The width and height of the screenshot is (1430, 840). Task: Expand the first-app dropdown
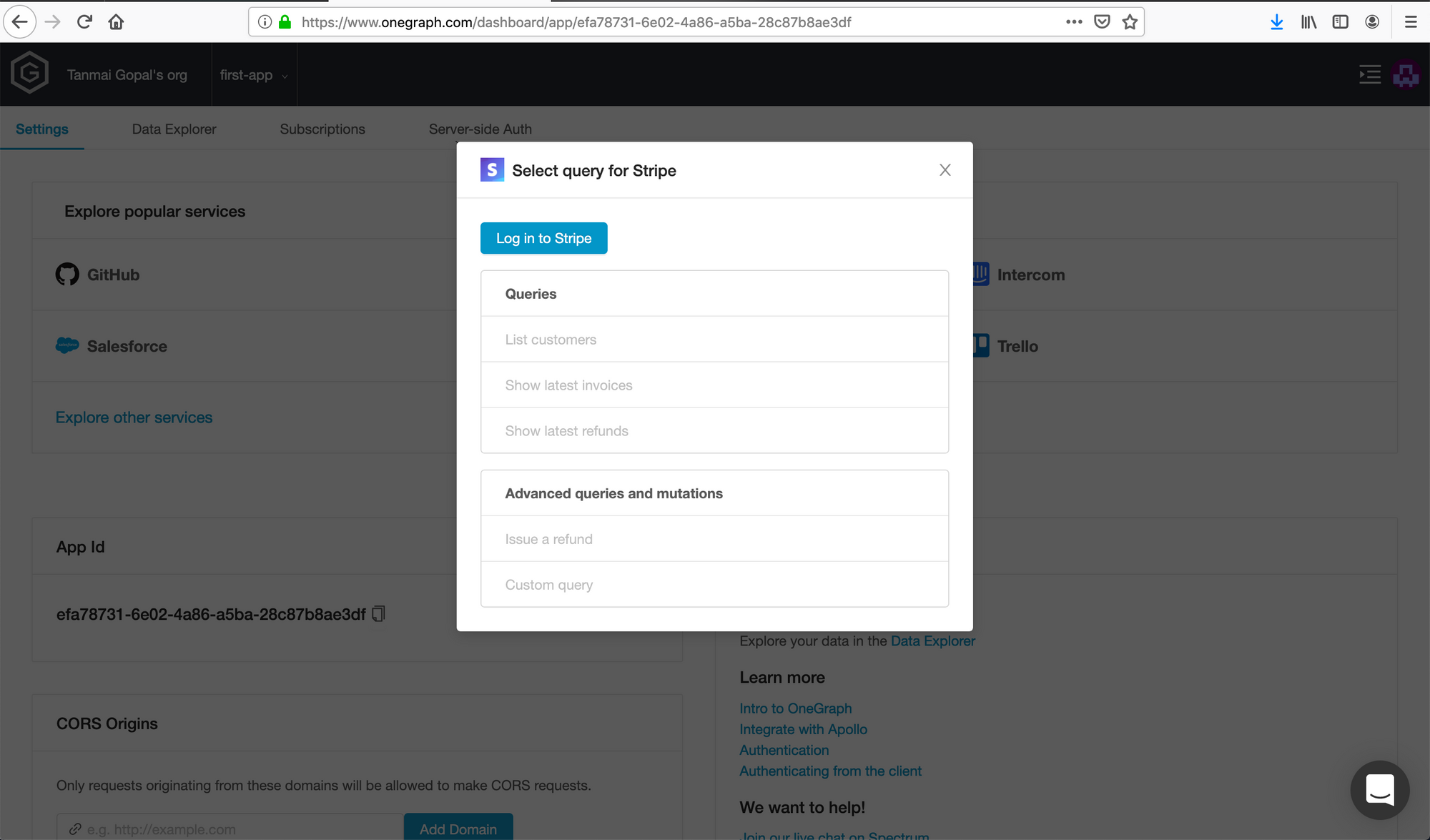pyautogui.click(x=254, y=75)
